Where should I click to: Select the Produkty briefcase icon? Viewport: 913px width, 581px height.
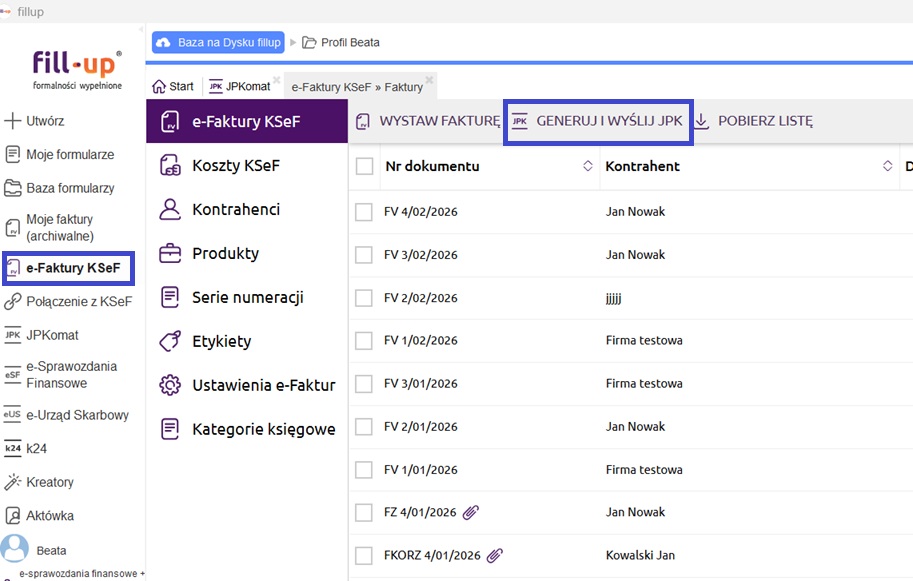tap(170, 254)
